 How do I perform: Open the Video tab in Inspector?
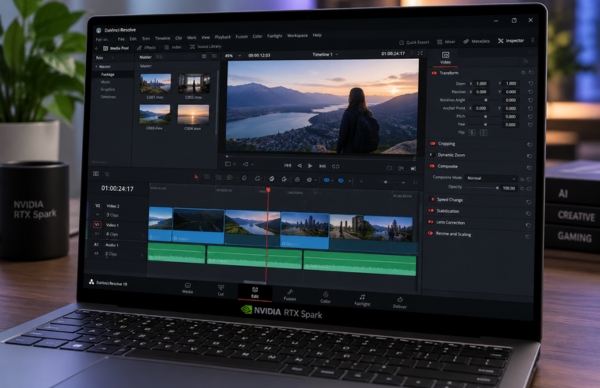click(x=445, y=58)
